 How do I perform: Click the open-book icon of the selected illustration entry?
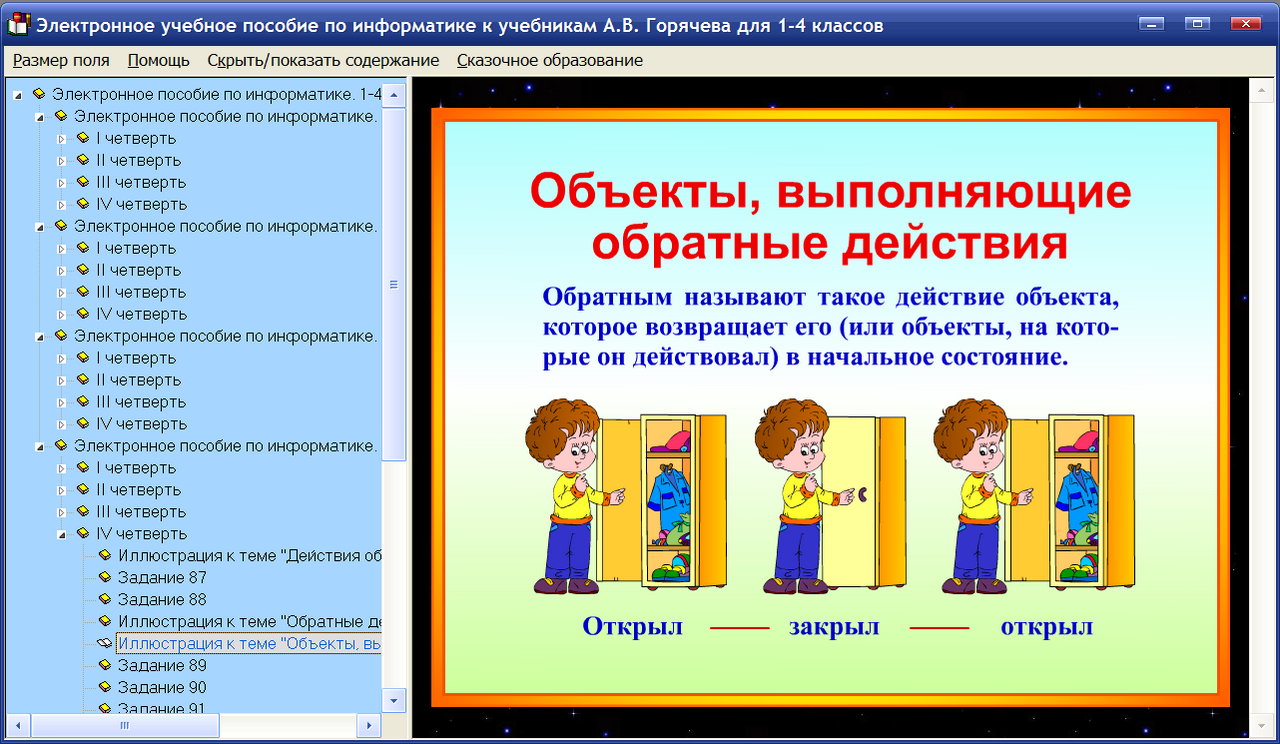click(104, 643)
